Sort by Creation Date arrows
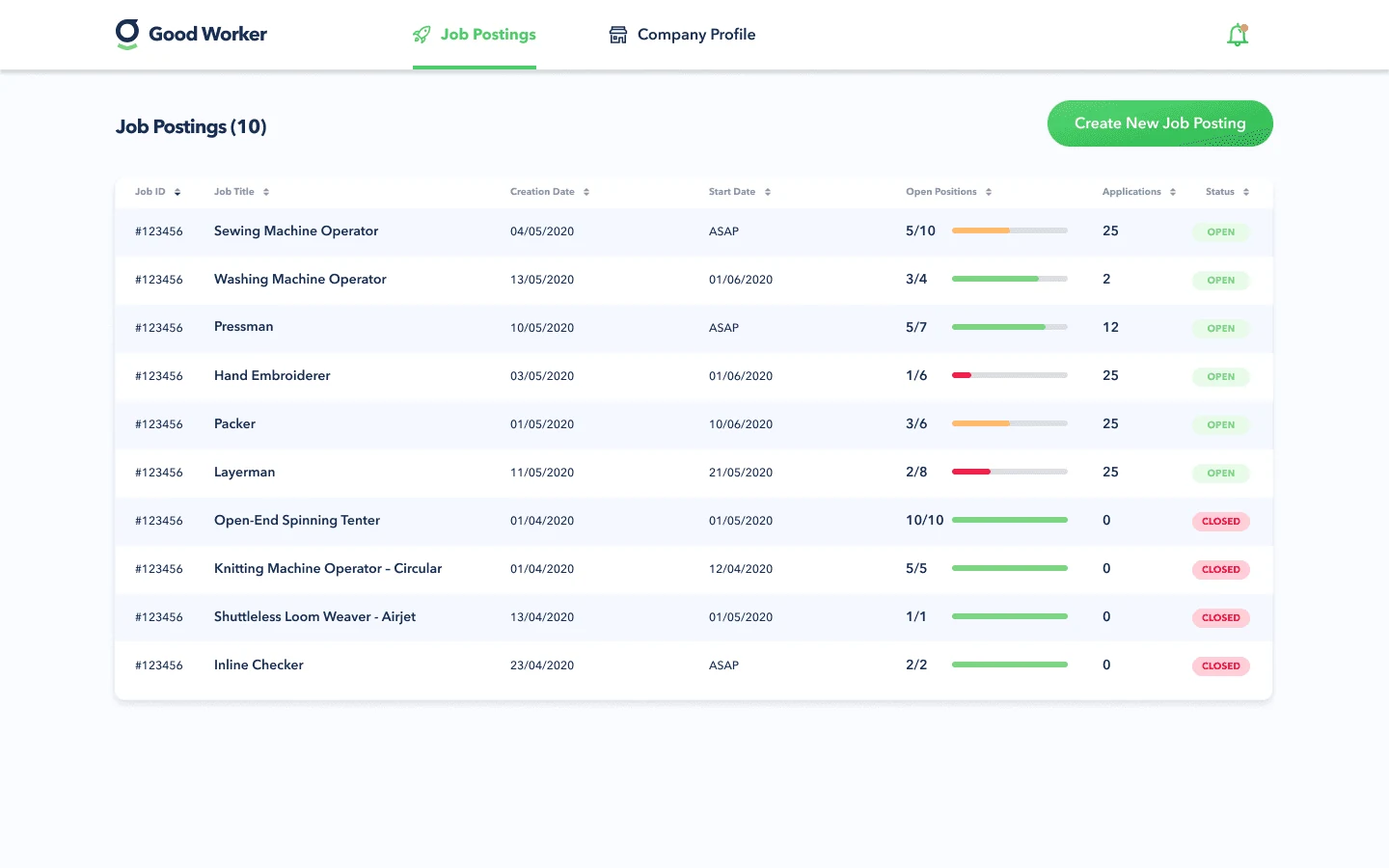 click(x=586, y=192)
